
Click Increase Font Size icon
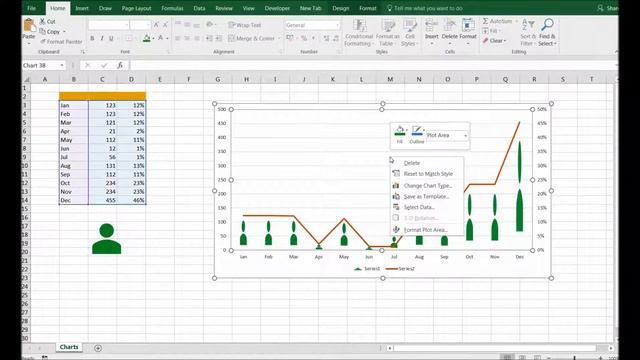pyautogui.click(x=156, y=25)
